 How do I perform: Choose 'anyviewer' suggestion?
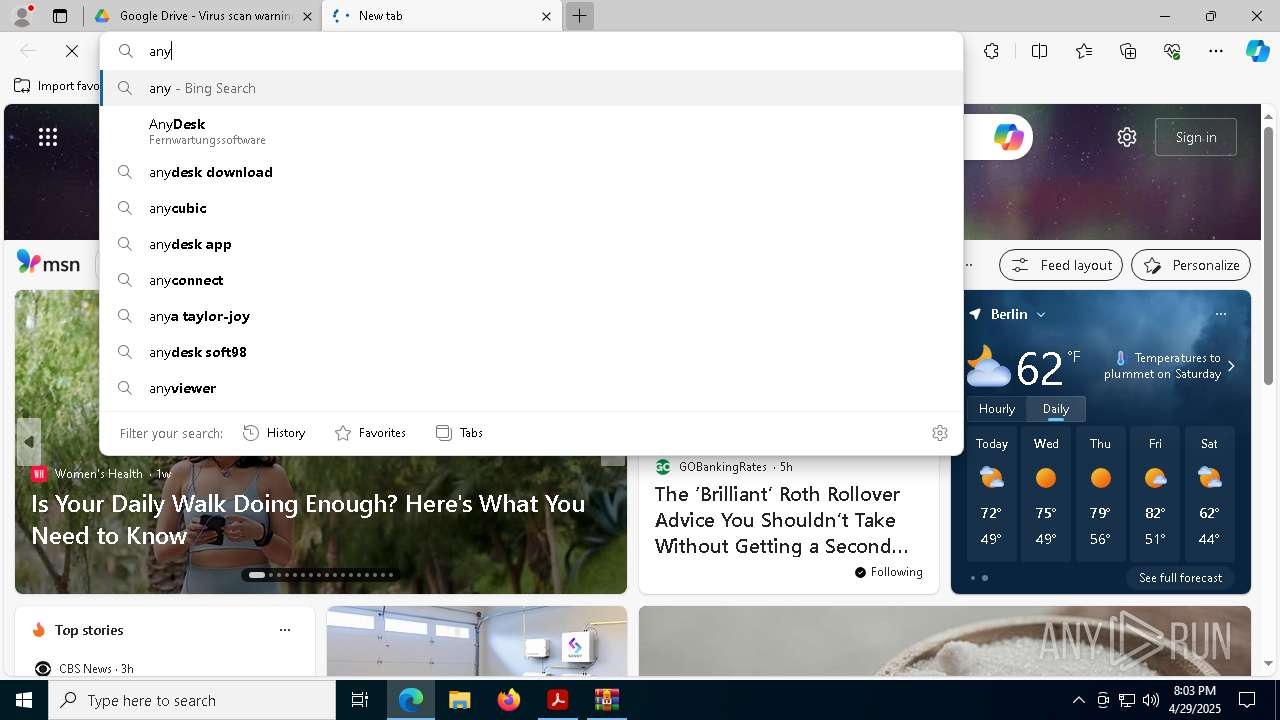point(531,388)
